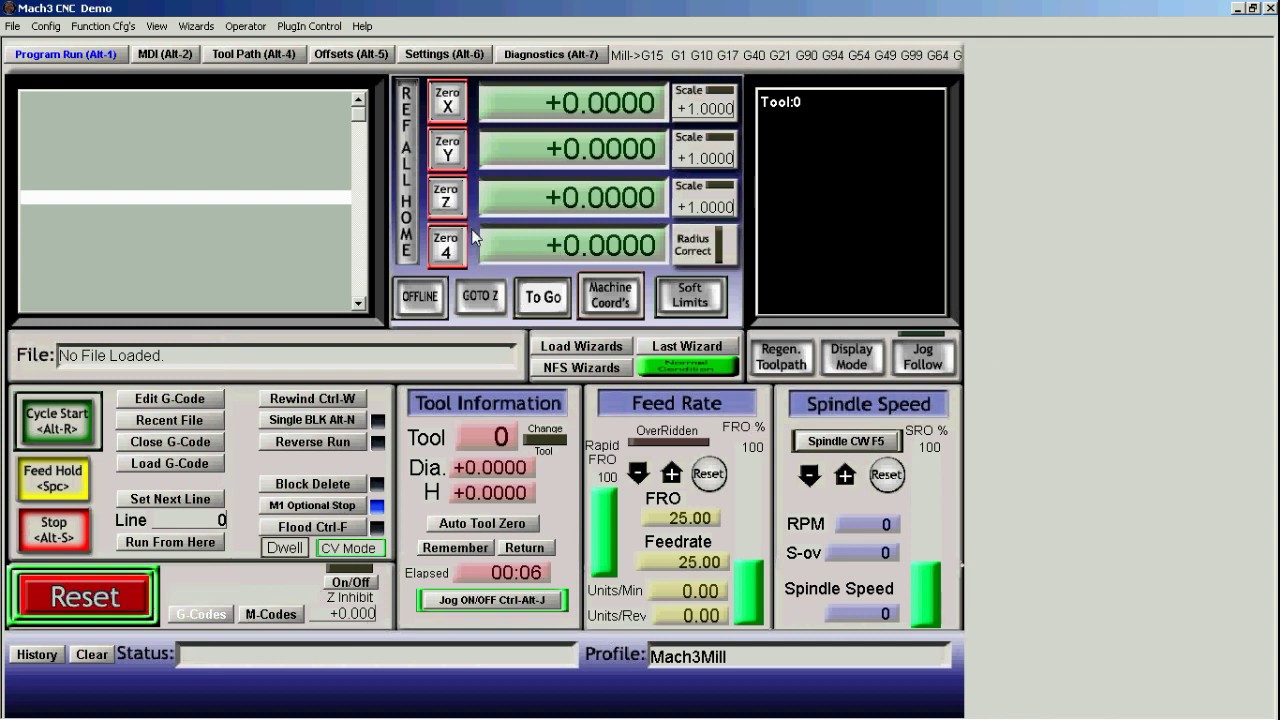Toggle M1 Optional Stop
Screen dimensions: 1280x720
click(x=312, y=506)
